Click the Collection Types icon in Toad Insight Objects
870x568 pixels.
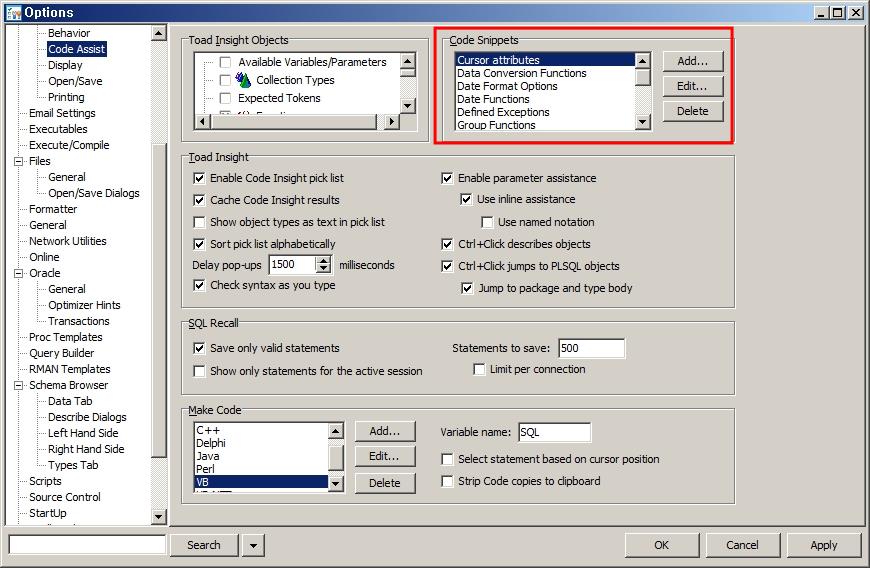(x=241, y=80)
